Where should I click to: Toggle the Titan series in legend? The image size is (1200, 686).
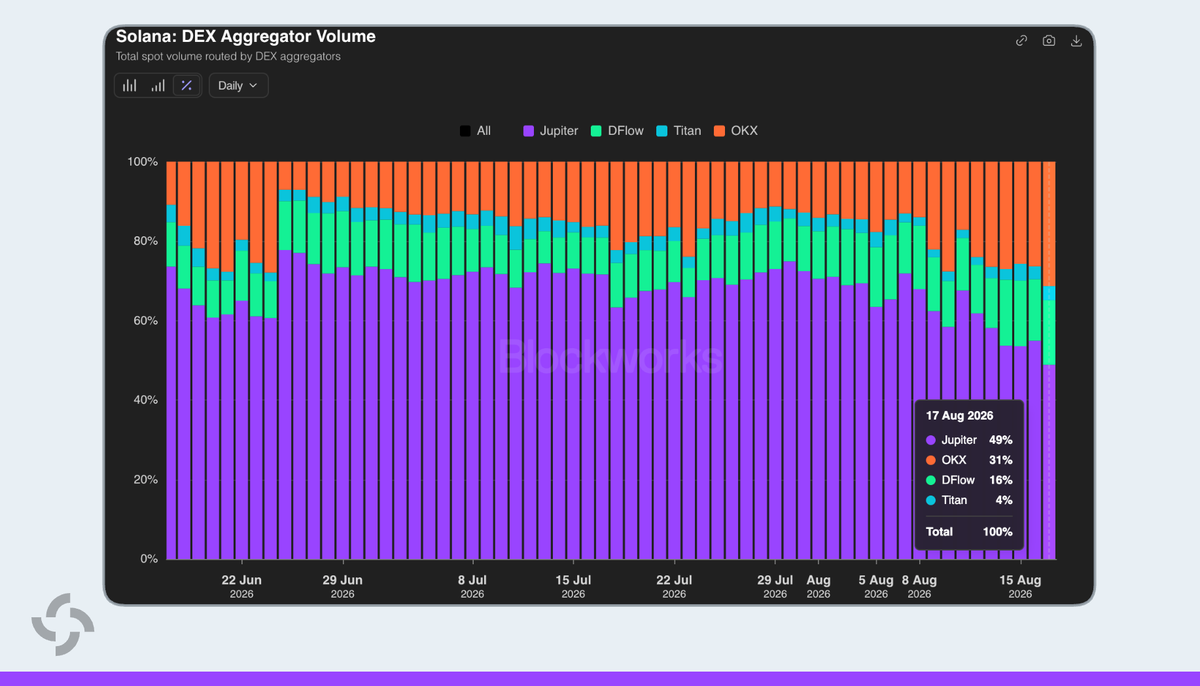click(x=679, y=131)
